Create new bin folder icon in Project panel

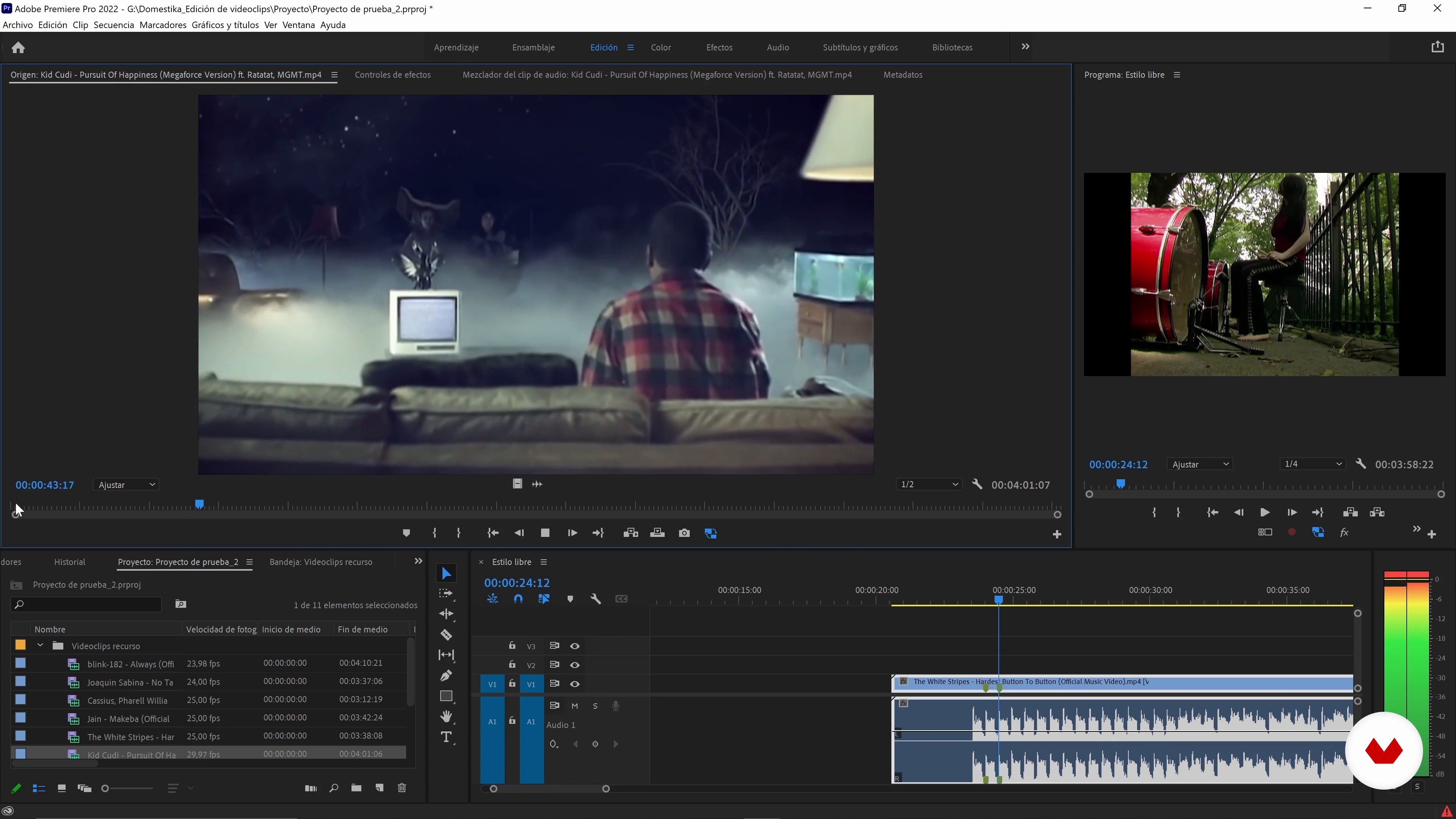tap(356, 788)
